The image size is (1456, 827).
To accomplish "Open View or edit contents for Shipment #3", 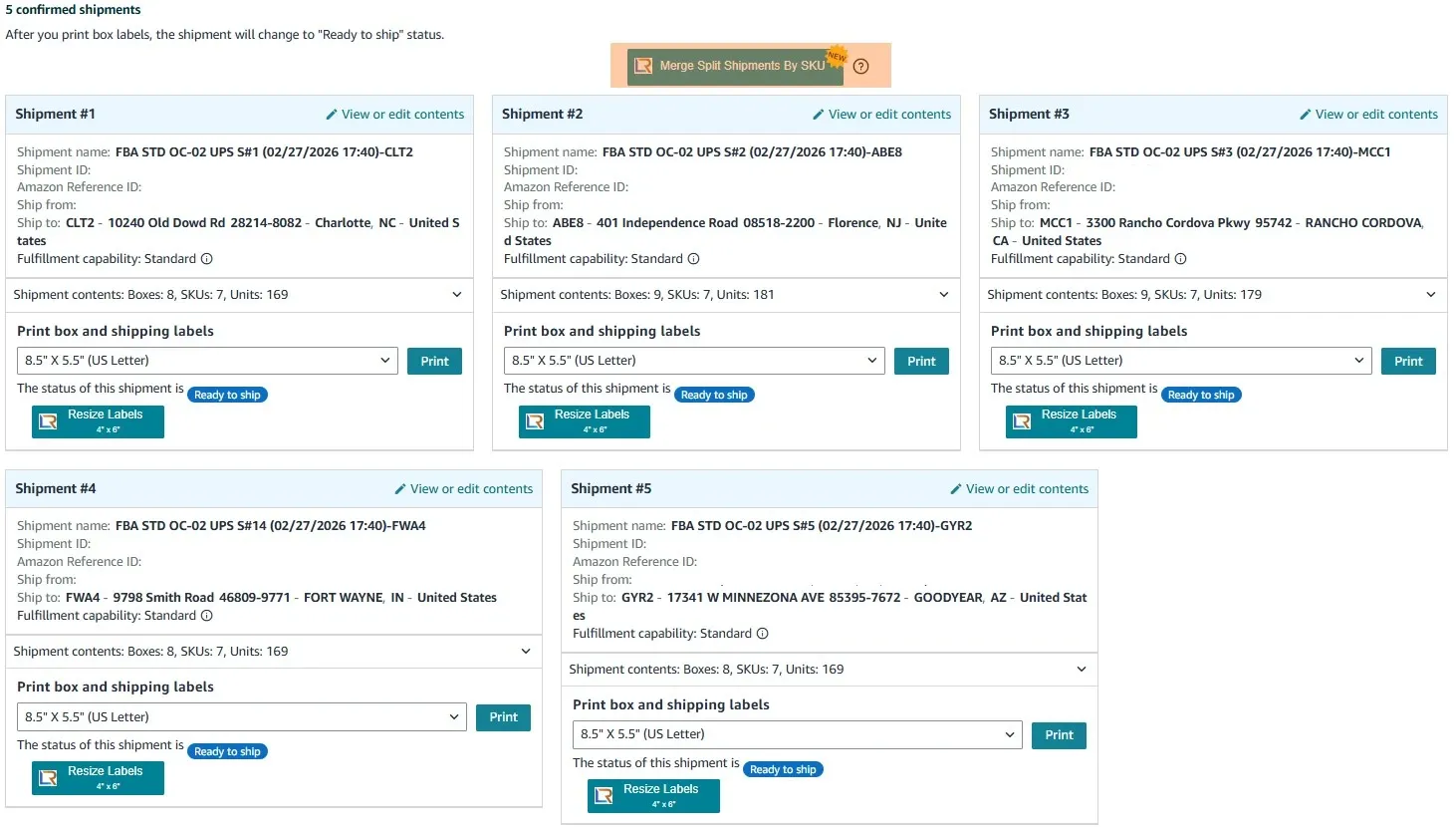I will click(x=1376, y=115).
